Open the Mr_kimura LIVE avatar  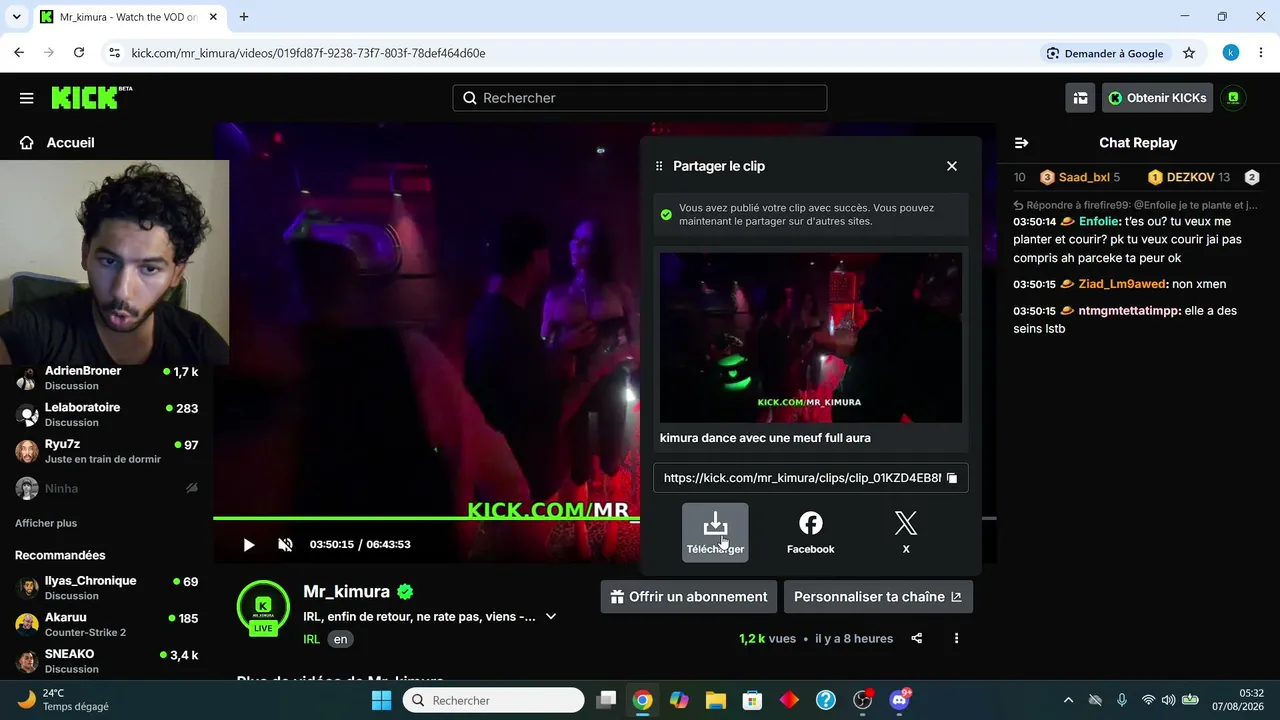click(263, 607)
